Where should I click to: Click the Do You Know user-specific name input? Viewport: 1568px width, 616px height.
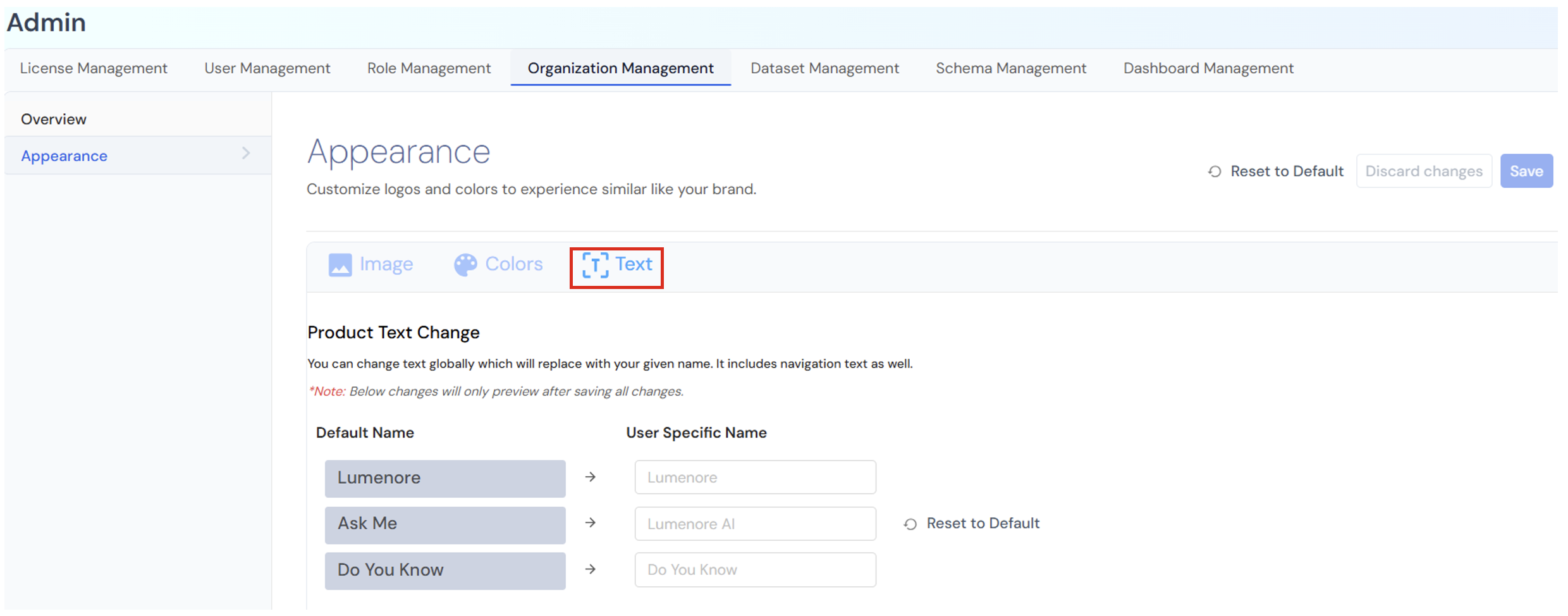755,570
